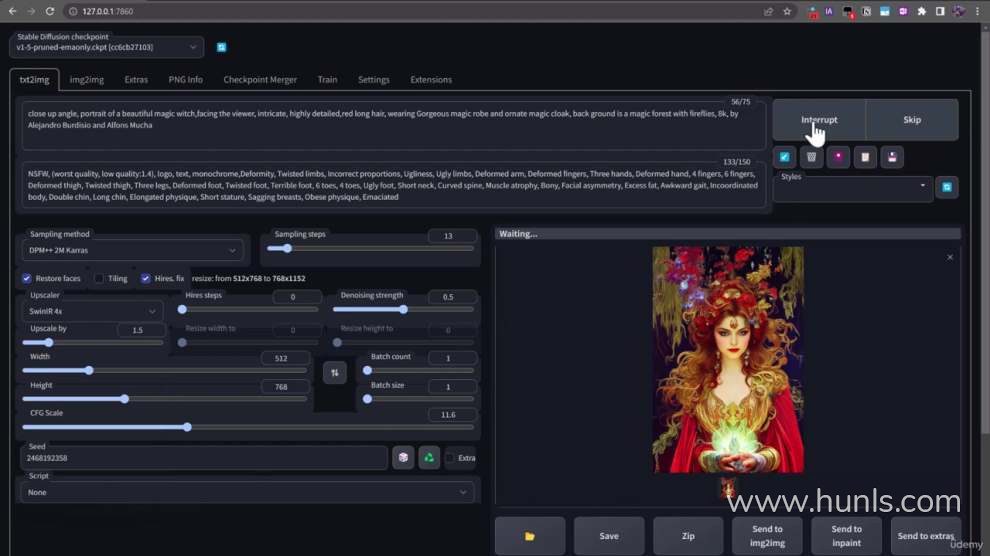The image size is (990, 556).
Task: Switch to the txt2img tab
Action: point(34,80)
